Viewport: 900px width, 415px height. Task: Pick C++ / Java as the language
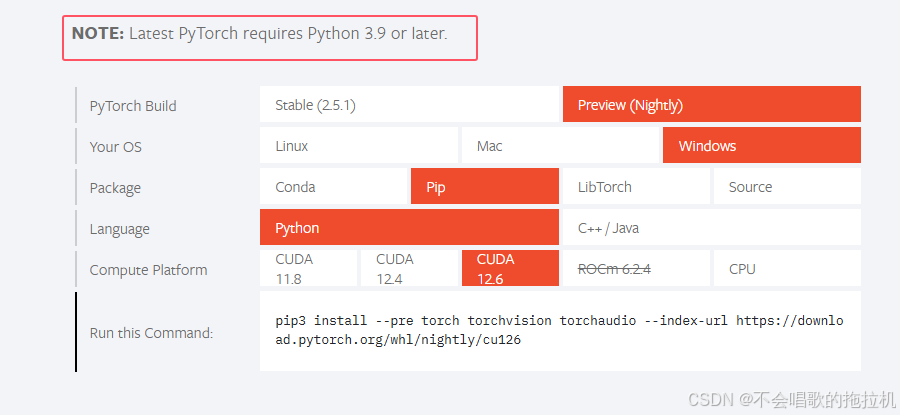(x=712, y=227)
